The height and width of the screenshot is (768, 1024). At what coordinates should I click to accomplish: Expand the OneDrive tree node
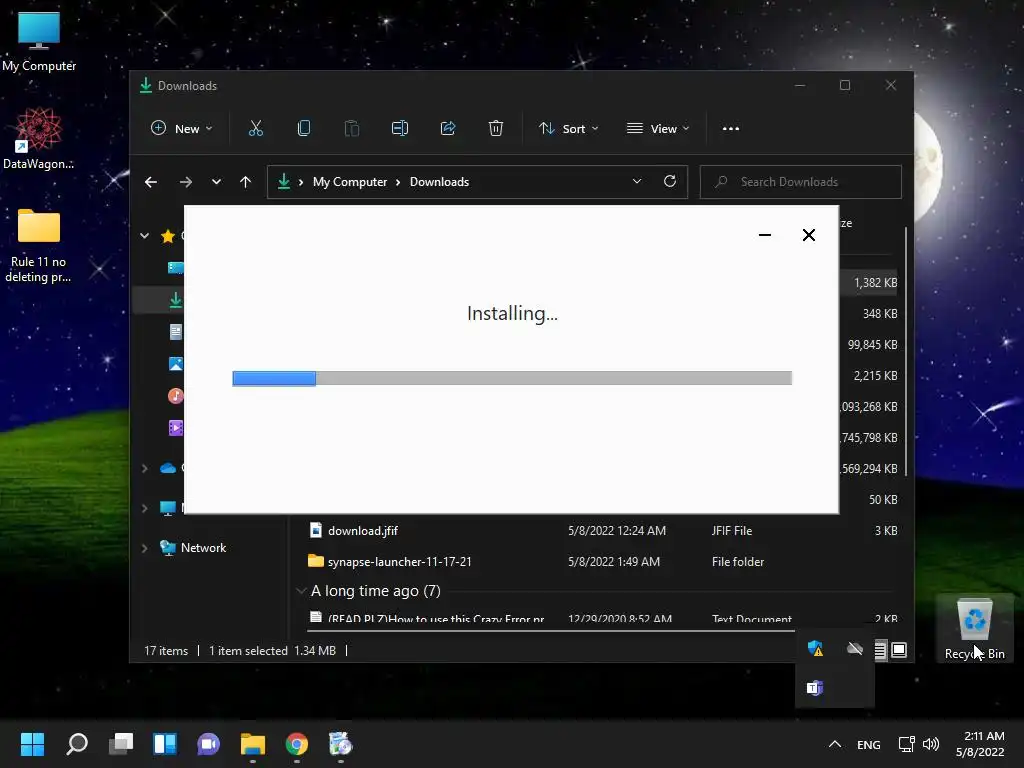[144, 468]
